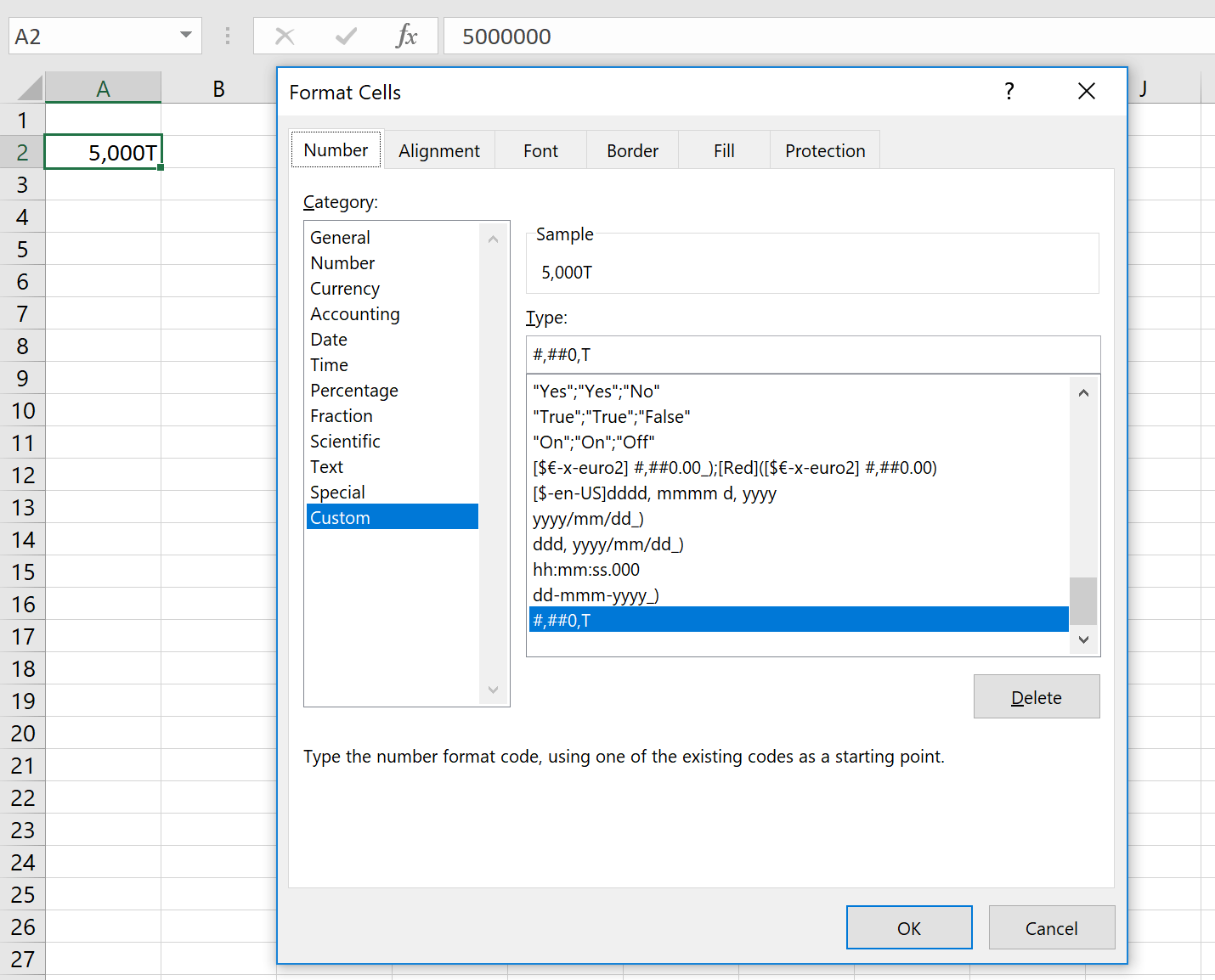Click the Type format code field
1215x980 pixels.
[x=812, y=355]
